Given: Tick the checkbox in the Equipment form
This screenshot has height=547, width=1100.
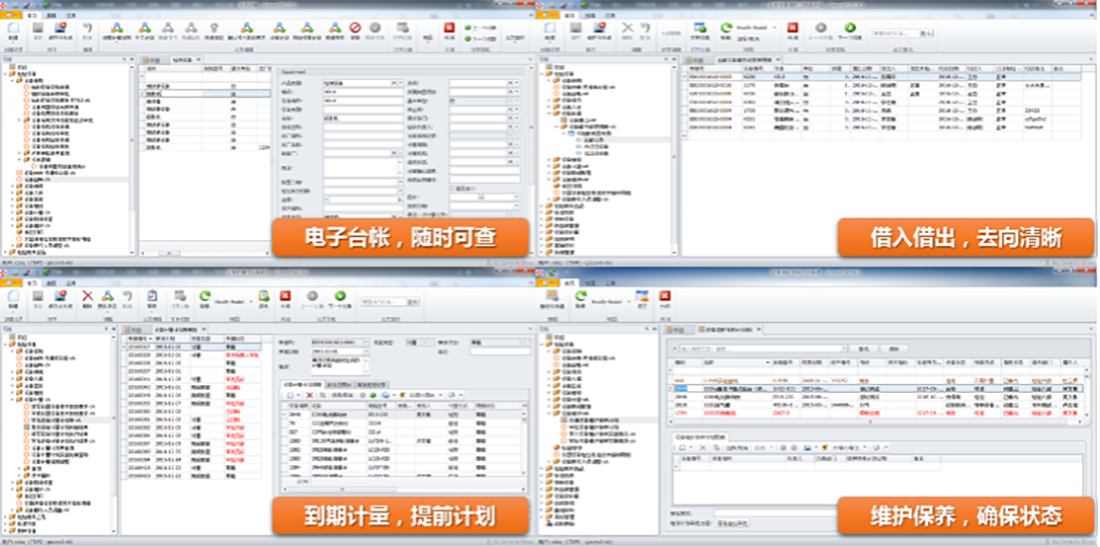Looking at the screenshot, I should [x=453, y=187].
